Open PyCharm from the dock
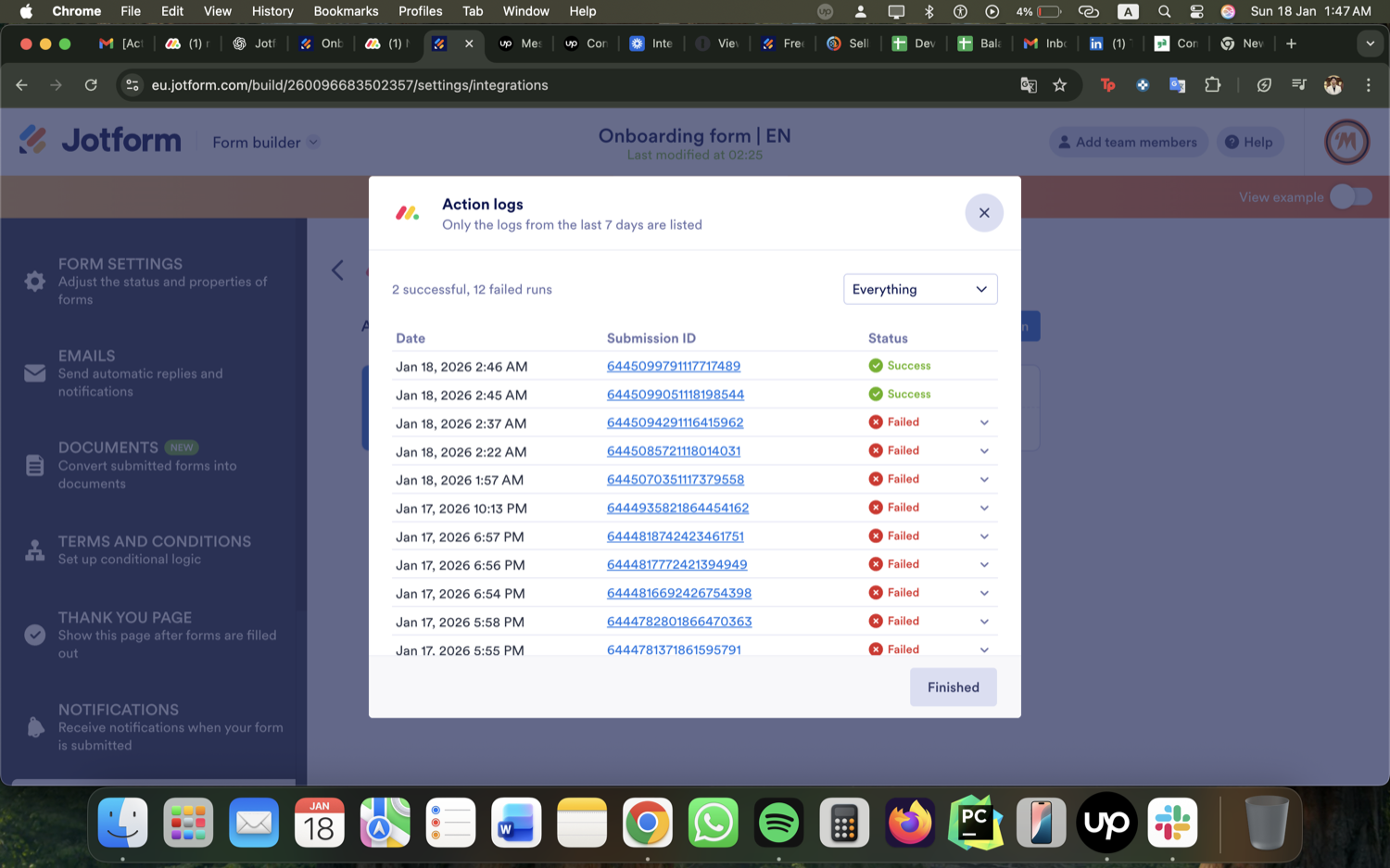The image size is (1390, 868). (x=976, y=823)
